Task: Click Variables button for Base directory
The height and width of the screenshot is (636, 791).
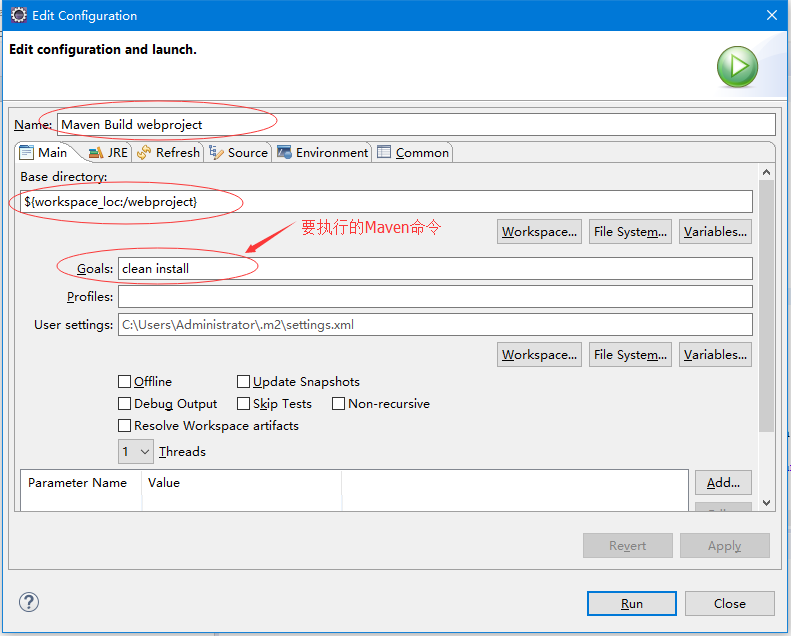Action: [715, 232]
